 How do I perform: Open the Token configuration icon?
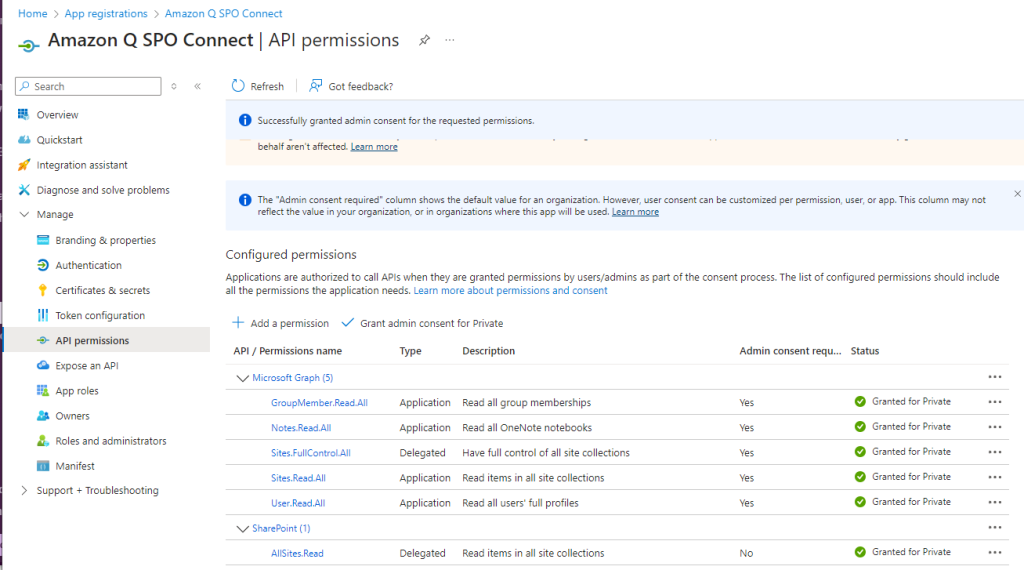43,316
